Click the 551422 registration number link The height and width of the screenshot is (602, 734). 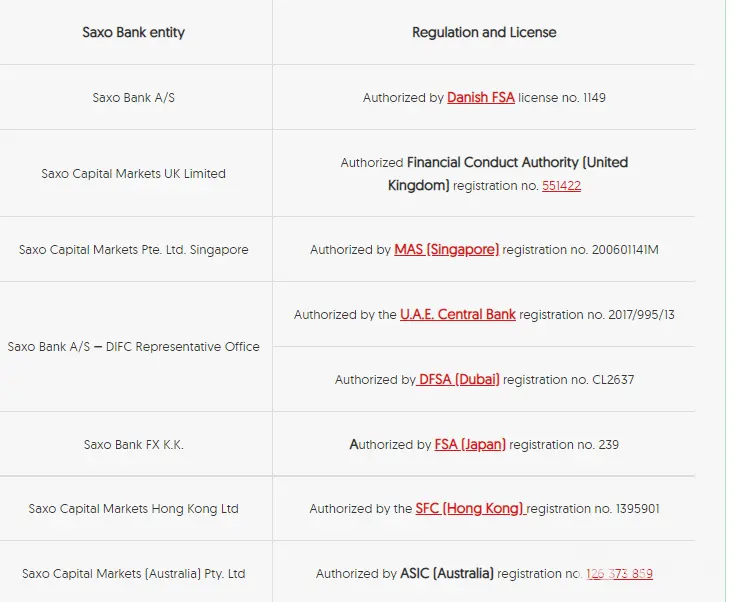[x=561, y=185]
